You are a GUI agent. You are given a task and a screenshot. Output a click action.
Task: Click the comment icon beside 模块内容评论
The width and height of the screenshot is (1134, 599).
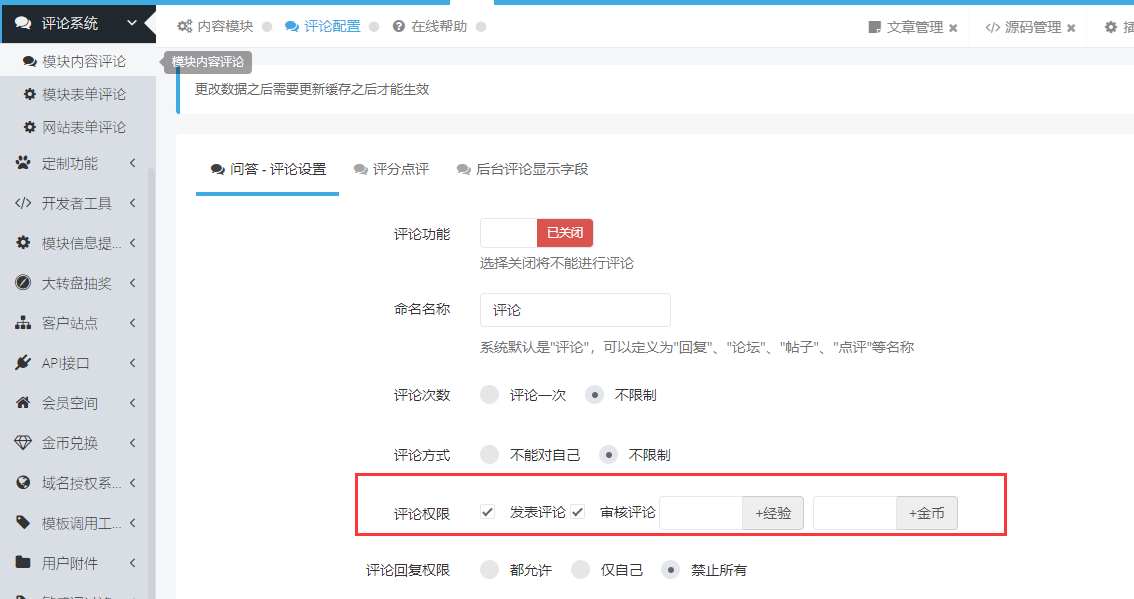30,61
